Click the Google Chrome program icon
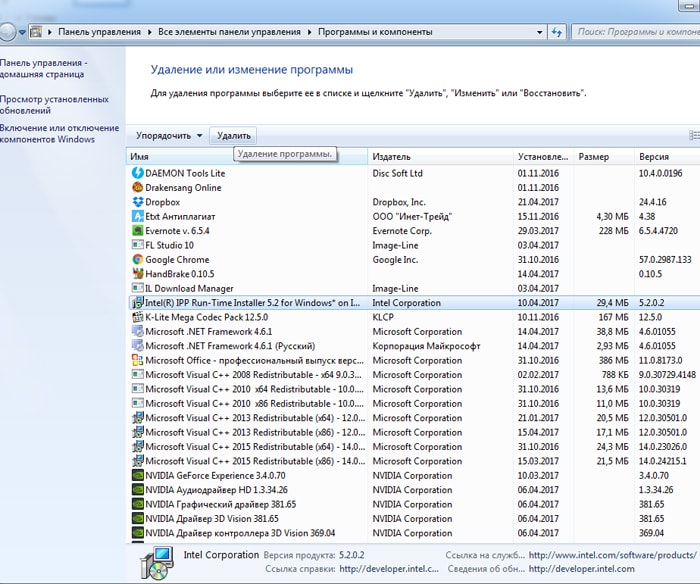 pyautogui.click(x=138, y=259)
